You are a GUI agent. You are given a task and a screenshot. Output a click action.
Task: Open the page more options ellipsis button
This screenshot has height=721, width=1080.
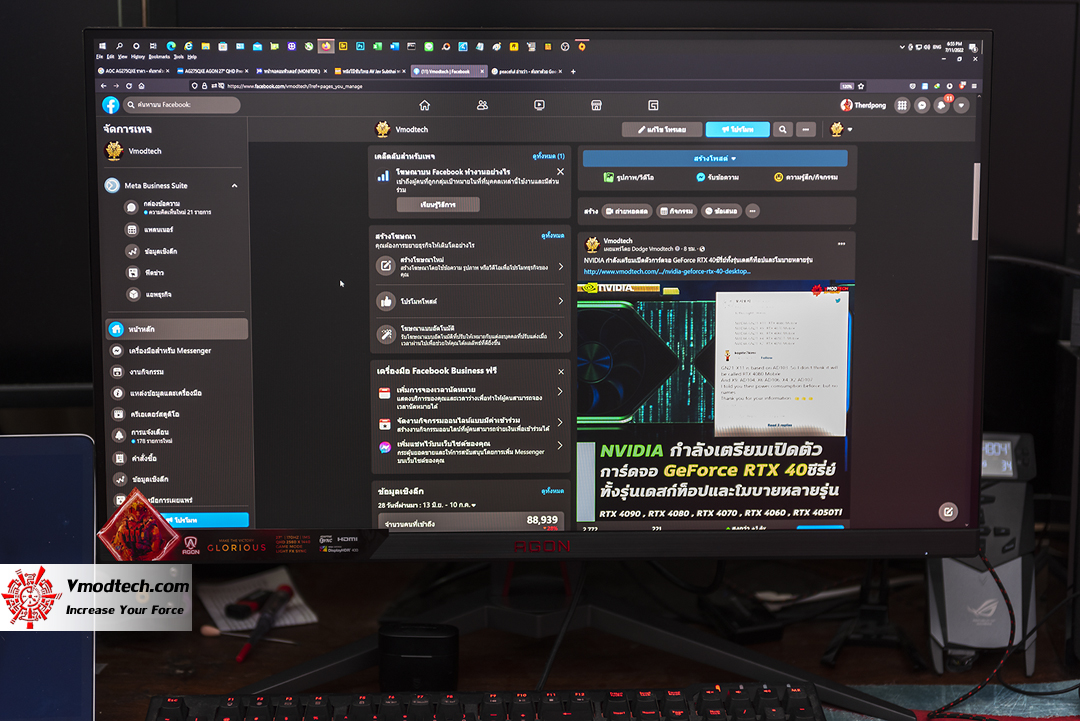click(806, 129)
